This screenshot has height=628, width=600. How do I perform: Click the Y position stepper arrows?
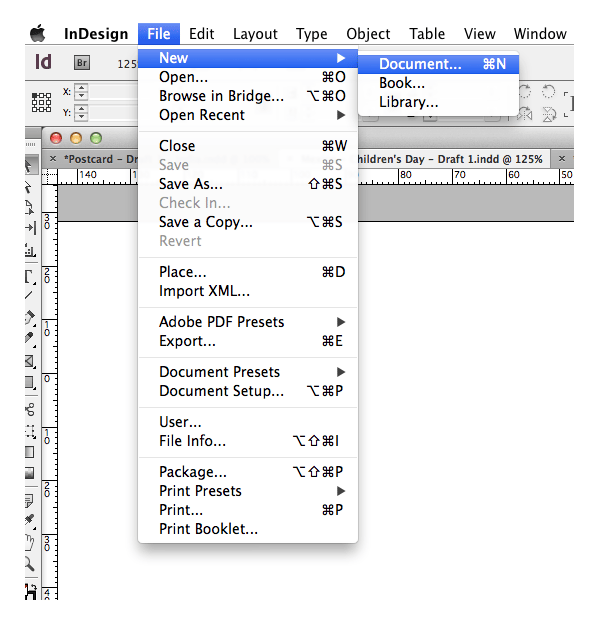click(81, 113)
